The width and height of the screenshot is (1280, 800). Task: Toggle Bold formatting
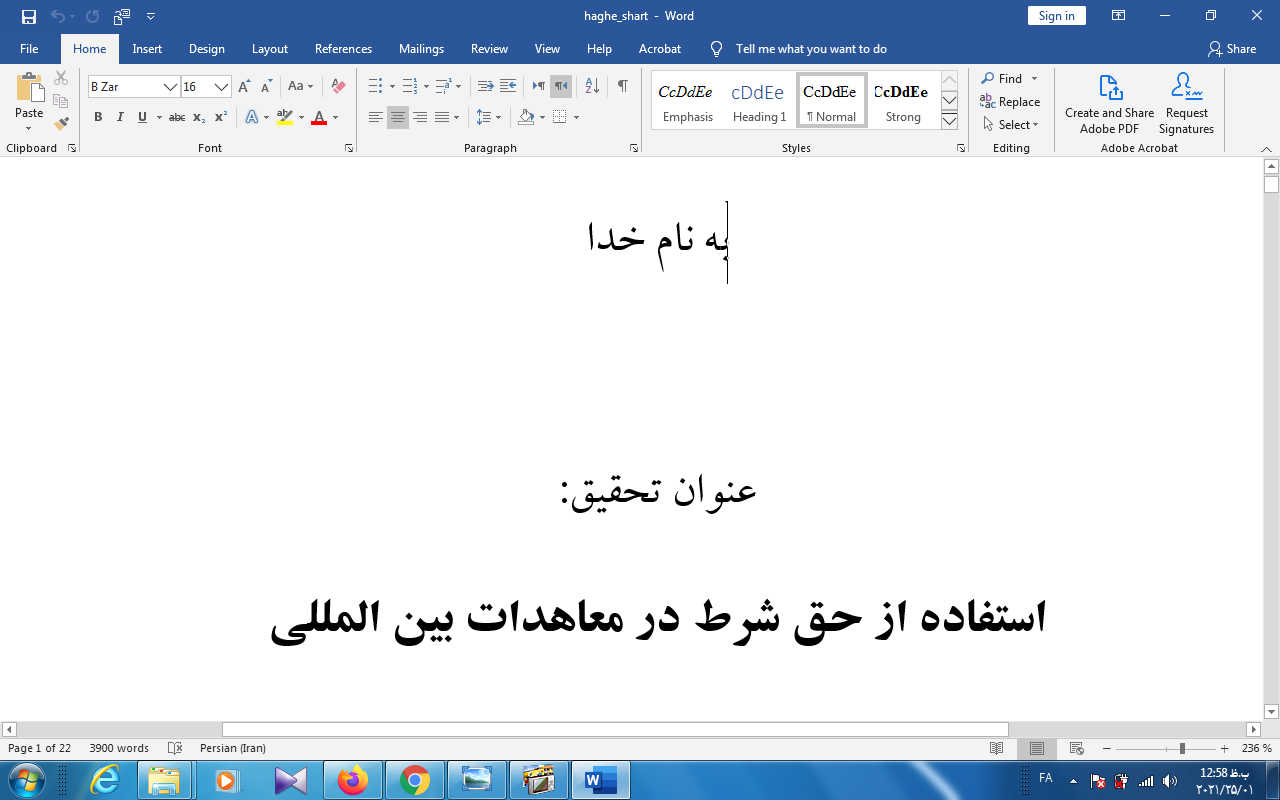pyautogui.click(x=98, y=118)
